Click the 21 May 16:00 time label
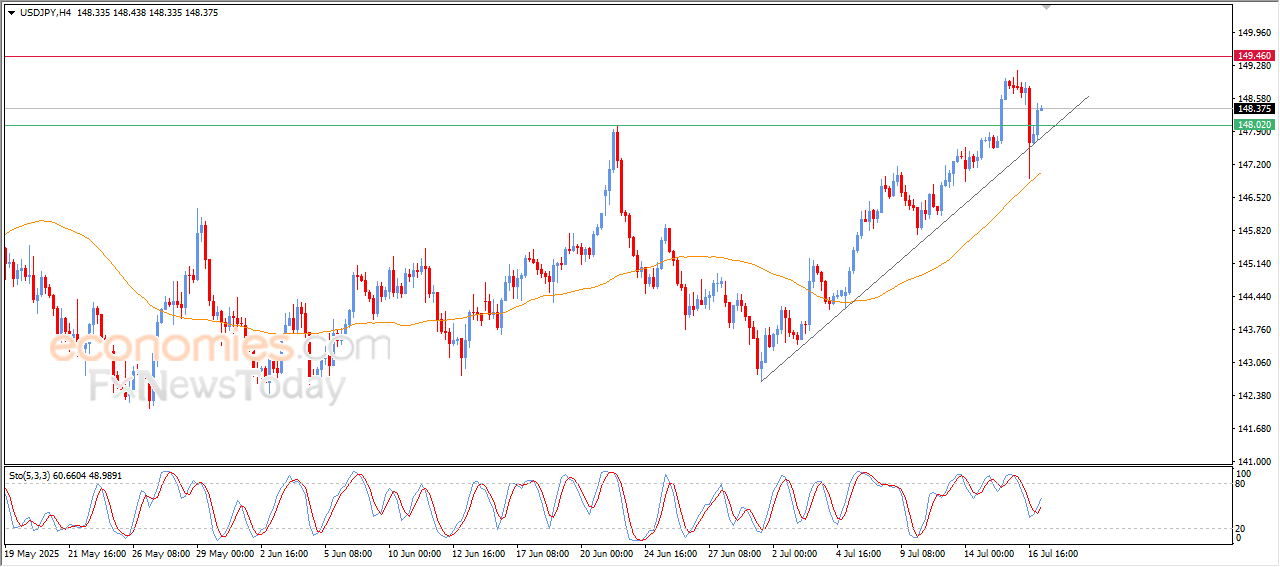Viewport: 1280px width, 567px height. click(98, 552)
